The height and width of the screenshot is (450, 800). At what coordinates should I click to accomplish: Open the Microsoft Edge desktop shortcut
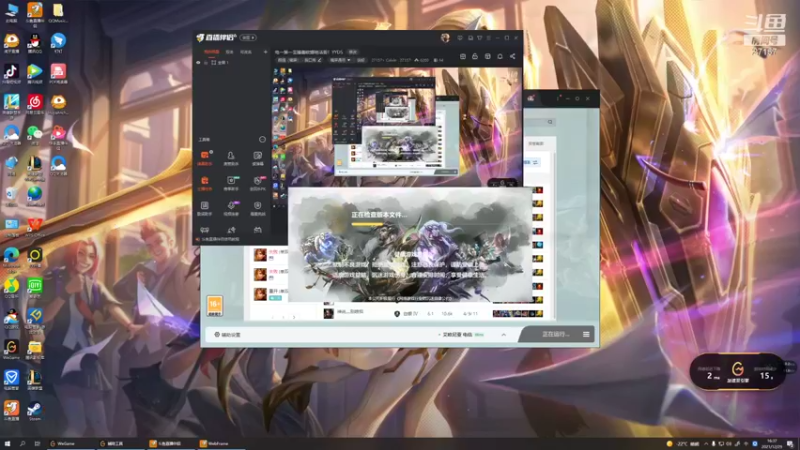(11, 257)
